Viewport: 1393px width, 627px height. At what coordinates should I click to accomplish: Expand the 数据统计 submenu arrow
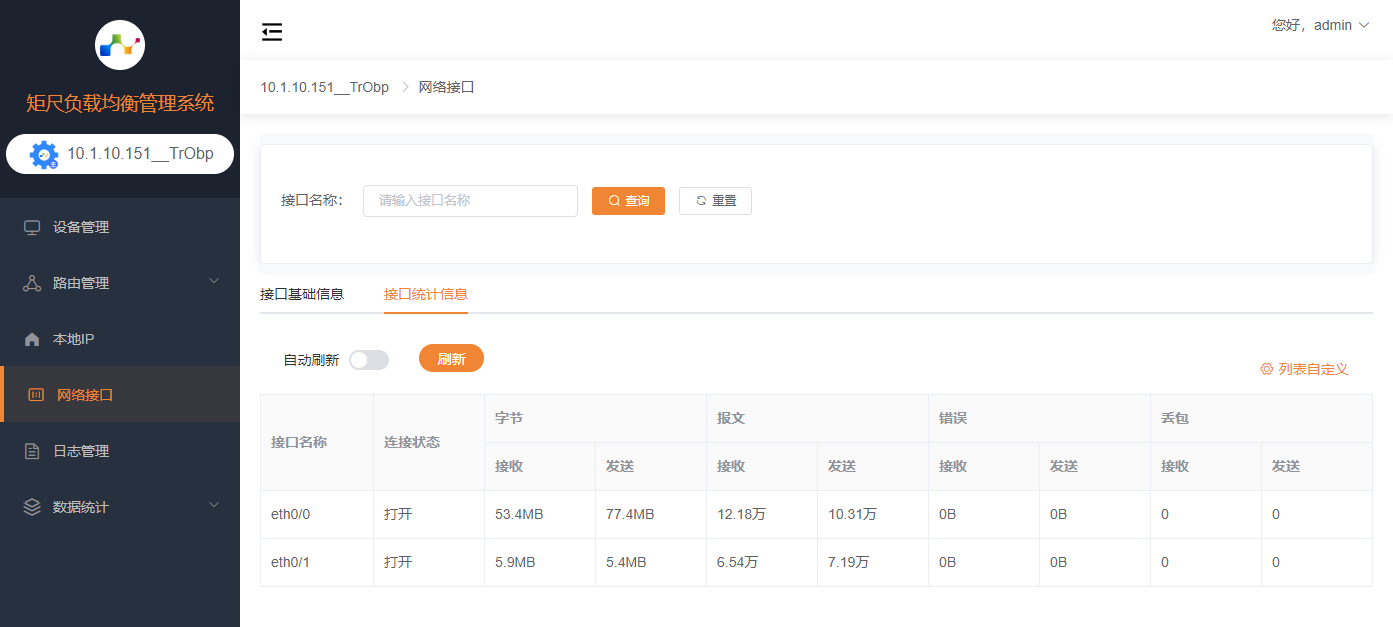(213, 506)
